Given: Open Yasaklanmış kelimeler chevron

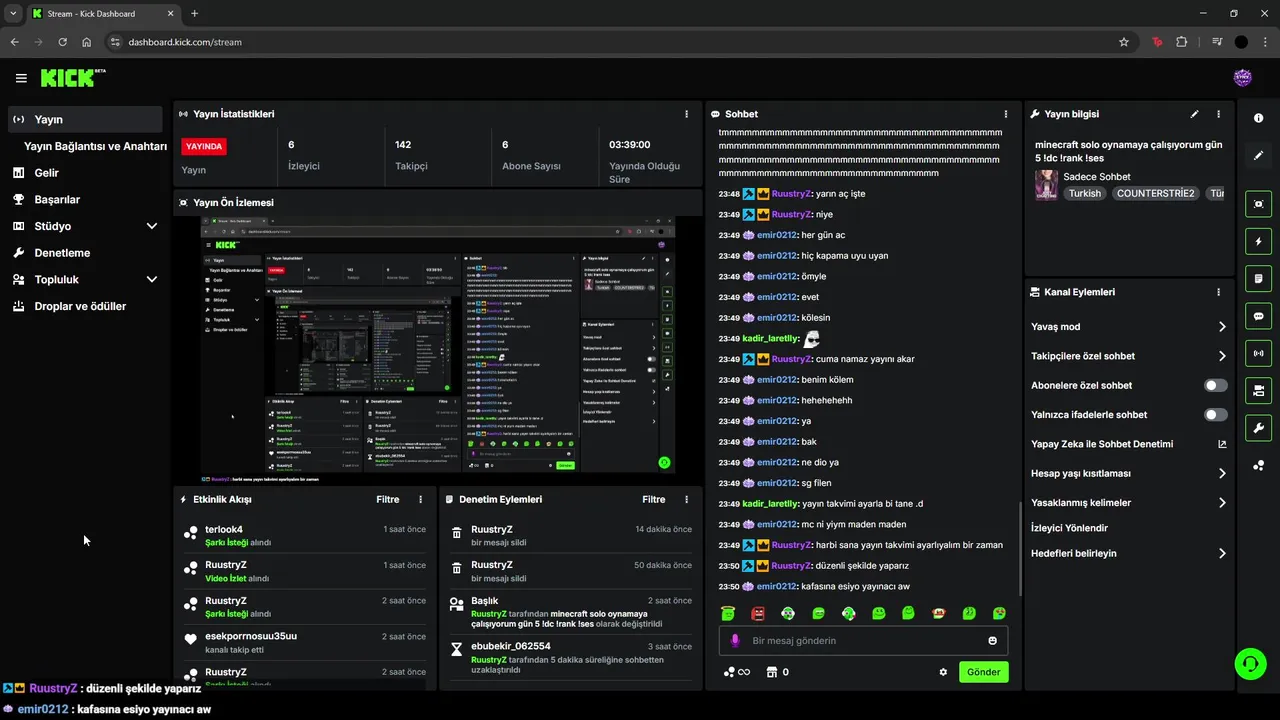Looking at the screenshot, I should click(x=1222, y=503).
